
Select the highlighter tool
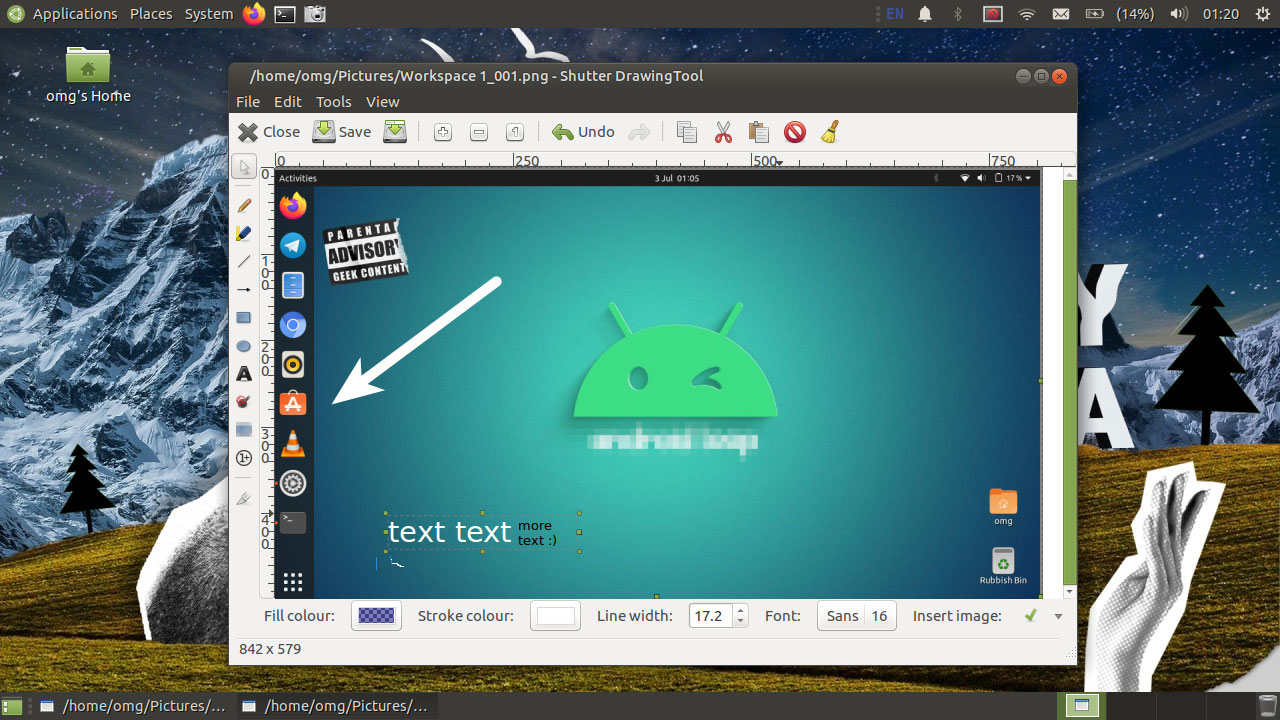pyautogui.click(x=243, y=233)
